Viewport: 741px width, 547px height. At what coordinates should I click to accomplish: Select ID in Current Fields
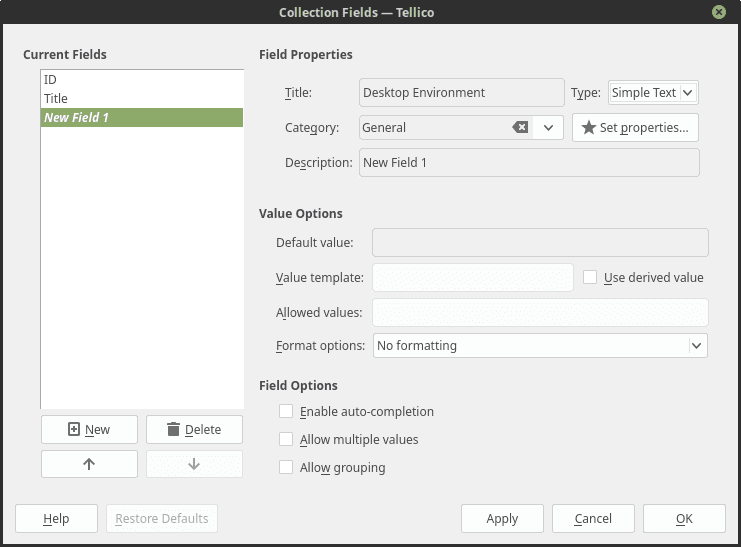pos(142,79)
